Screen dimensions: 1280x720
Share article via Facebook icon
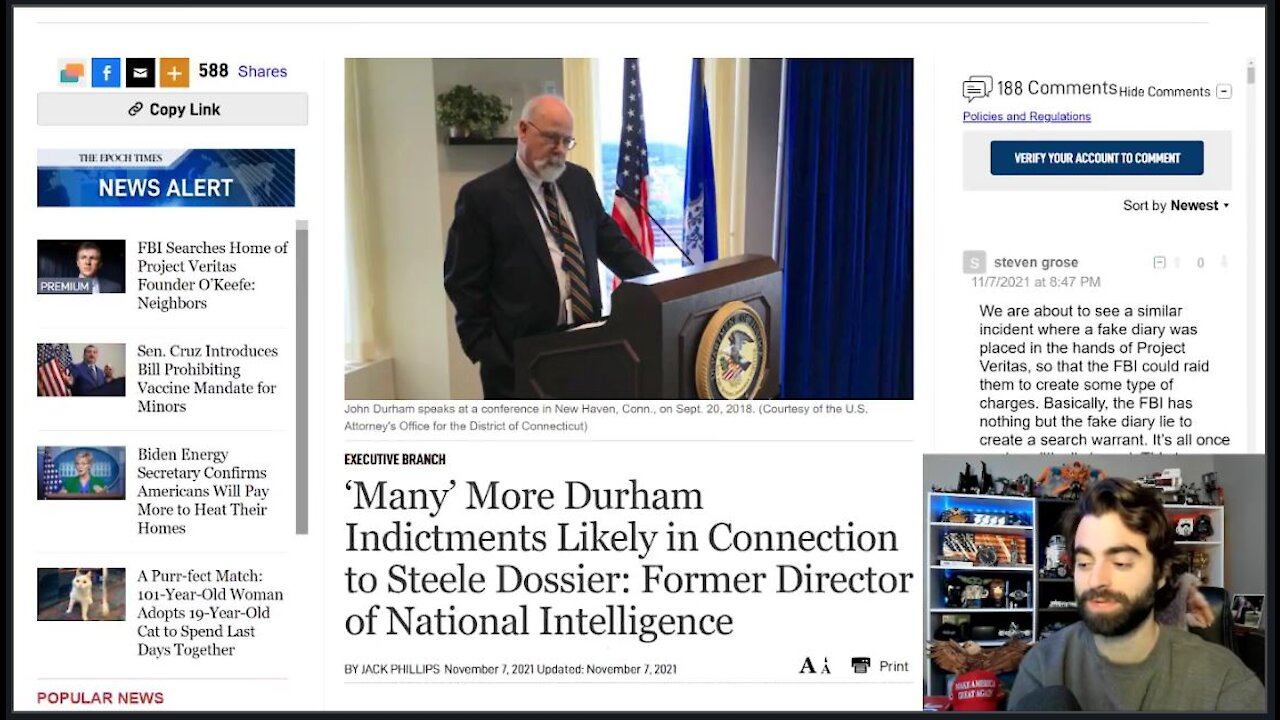click(106, 72)
